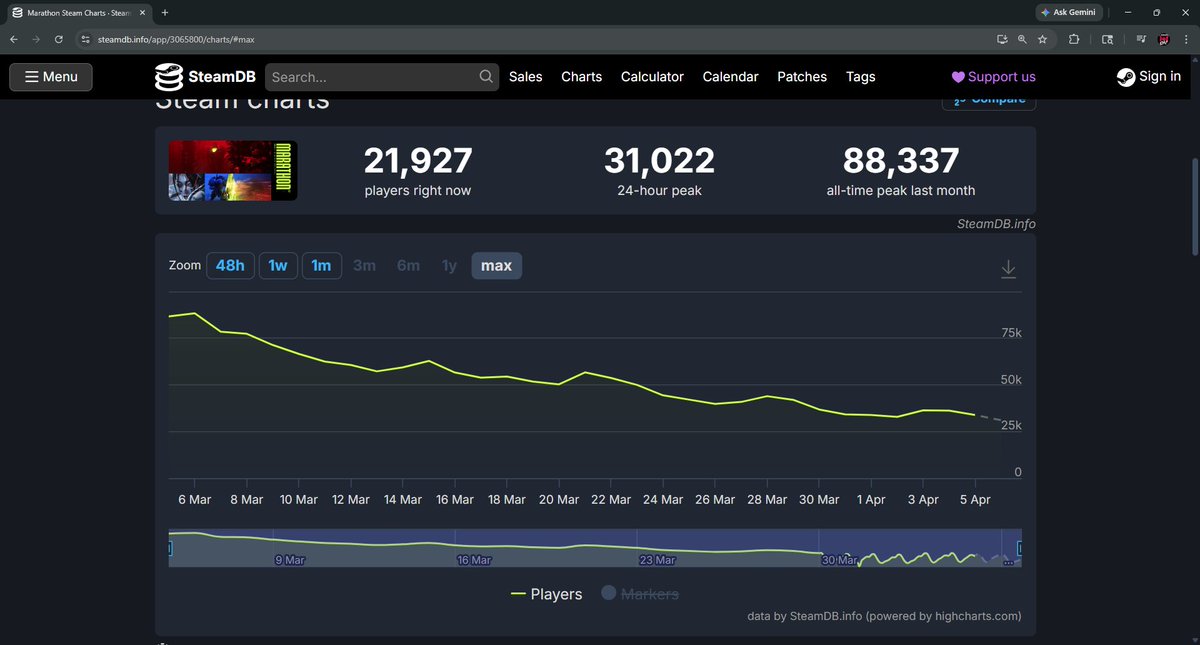Screen dimensions: 1200x645
Task: Grab the left navigator range handle
Action: coord(170,548)
